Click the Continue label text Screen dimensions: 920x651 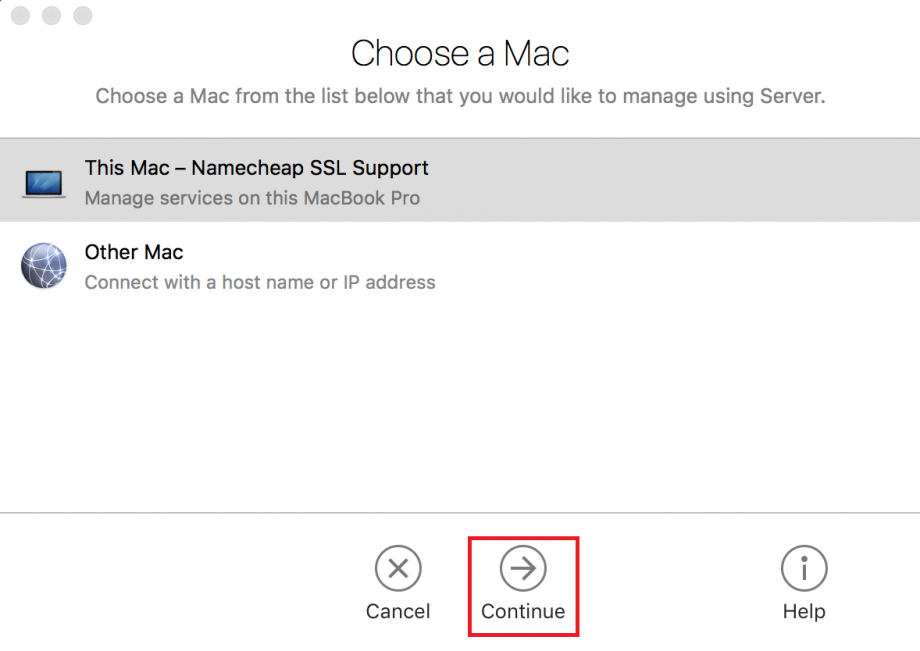pos(522,611)
